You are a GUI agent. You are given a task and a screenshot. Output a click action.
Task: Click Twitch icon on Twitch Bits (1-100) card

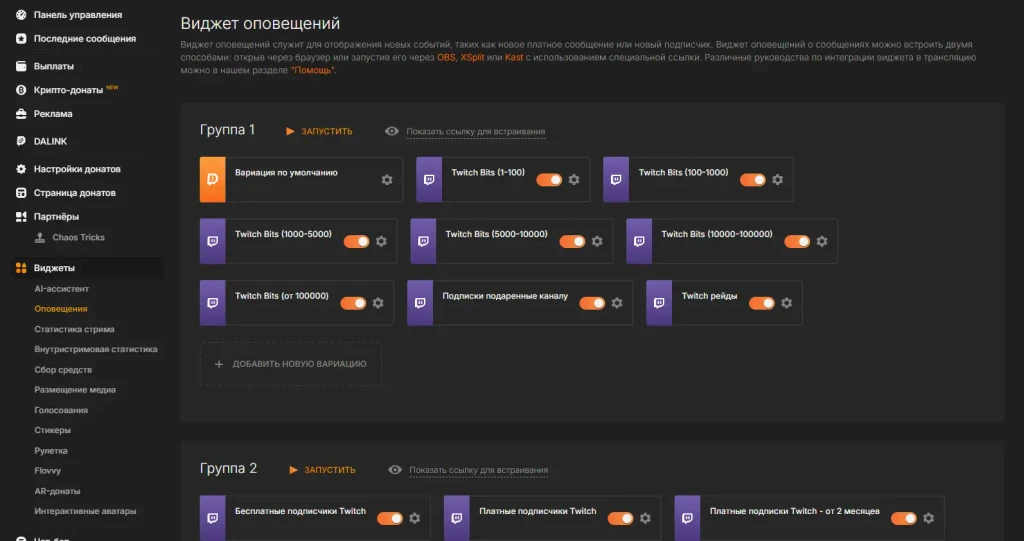click(x=429, y=180)
